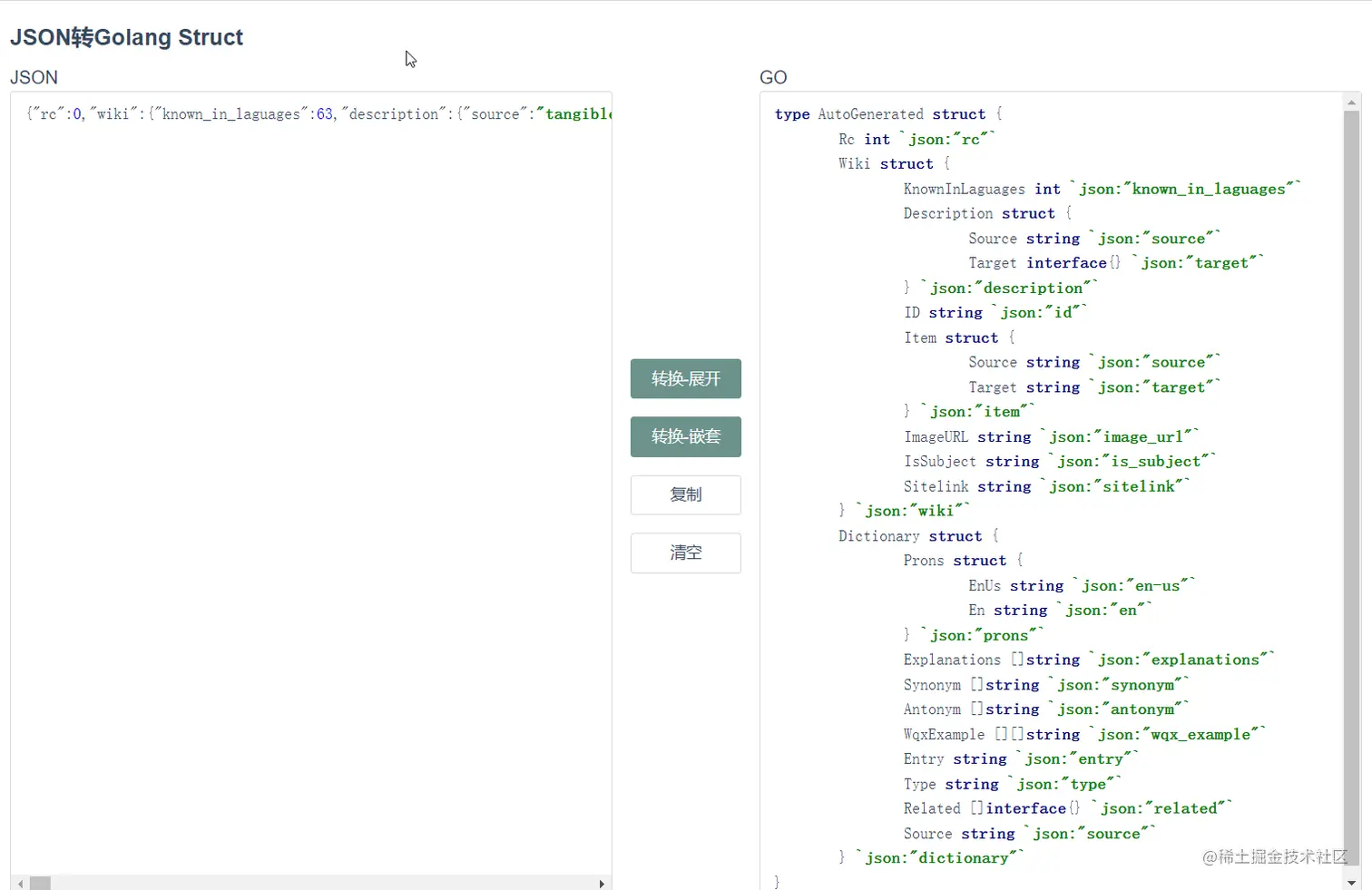Viewport: 1372px width, 890px height.
Task: Click the 'WqxExample [][]string' field line
Action: (x=1084, y=734)
